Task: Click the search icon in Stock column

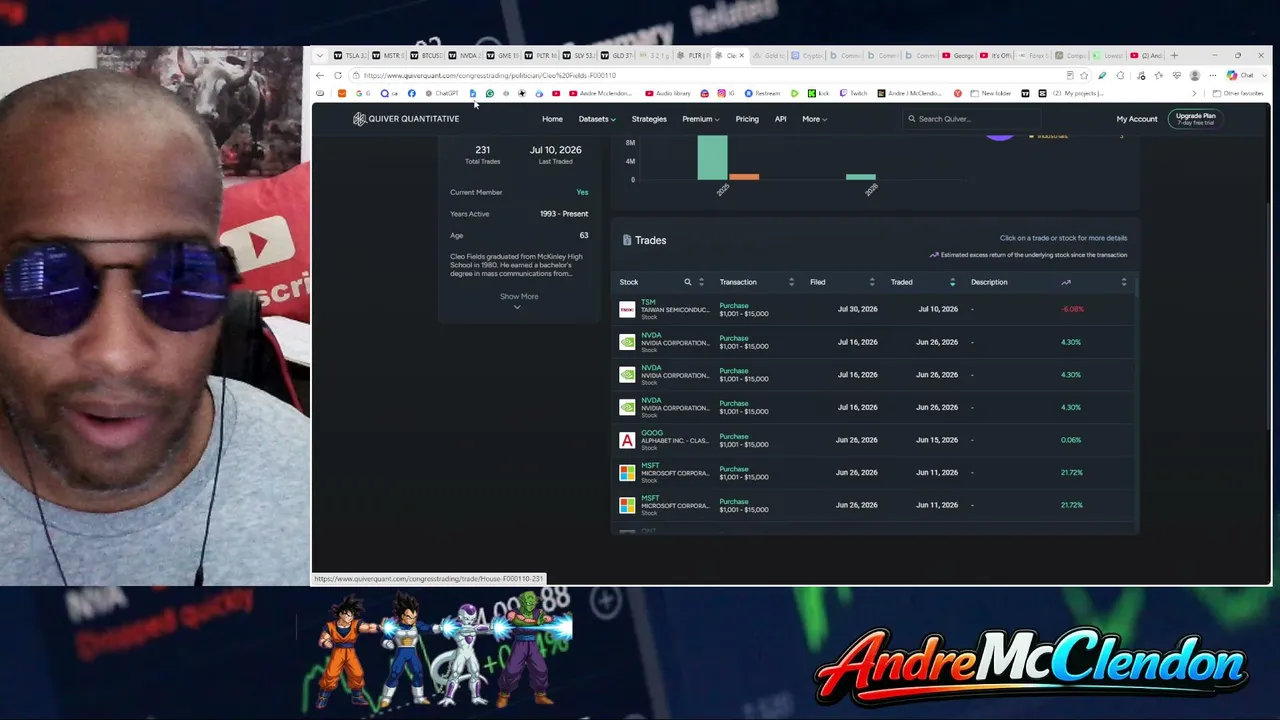Action: click(x=687, y=282)
